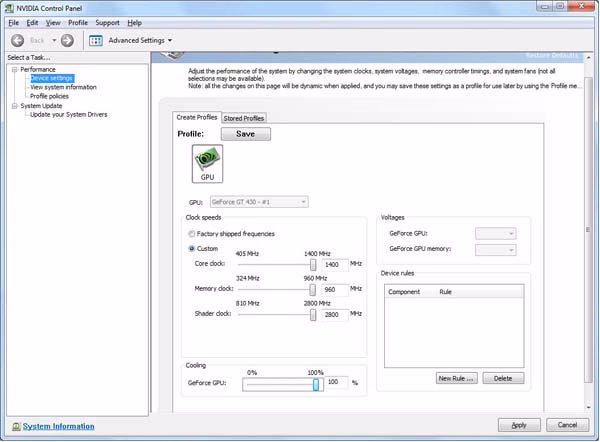Click the System Information icon
Viewport: 600px width, 442px height.
(x=16, y=426)
